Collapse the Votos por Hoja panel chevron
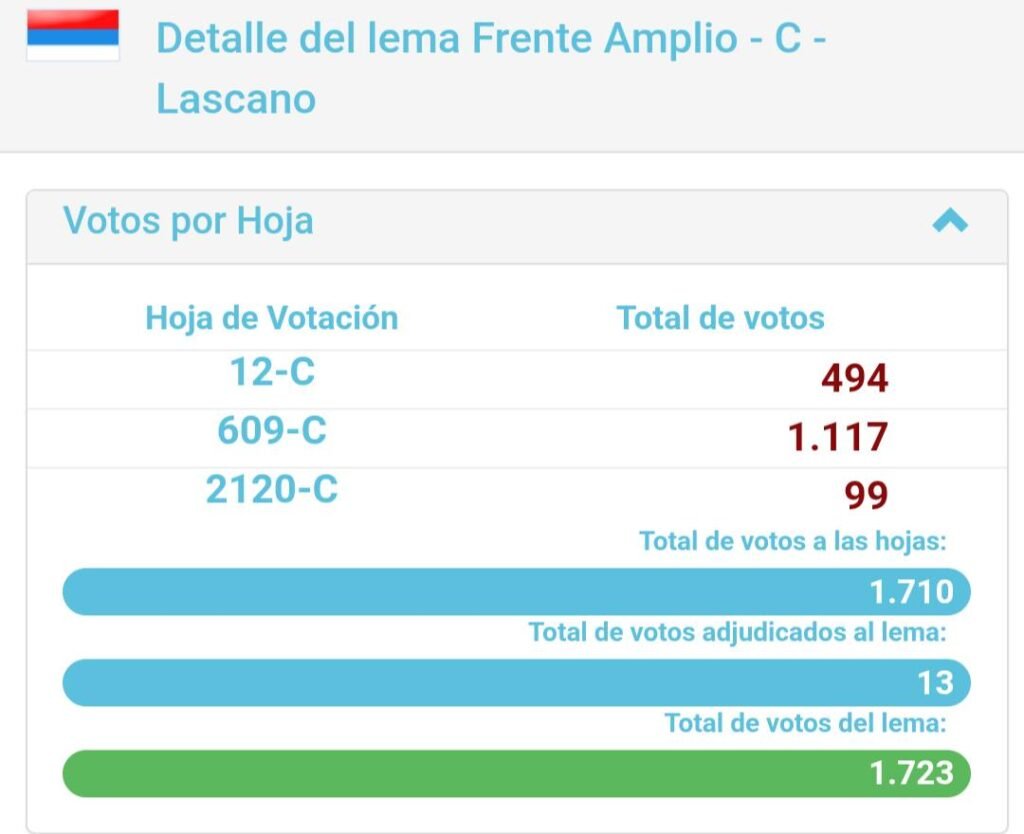 [950, 220]
